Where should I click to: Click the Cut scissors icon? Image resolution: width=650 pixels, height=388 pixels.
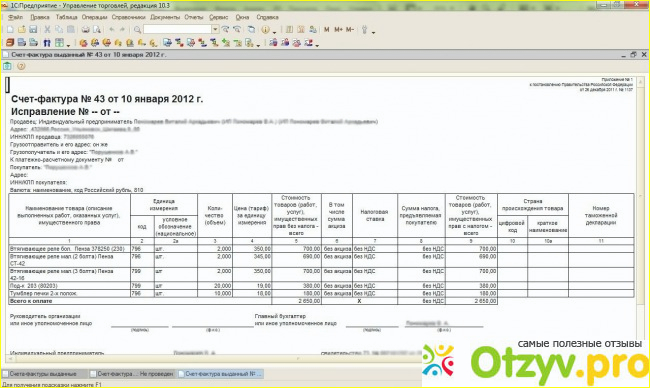47,29
